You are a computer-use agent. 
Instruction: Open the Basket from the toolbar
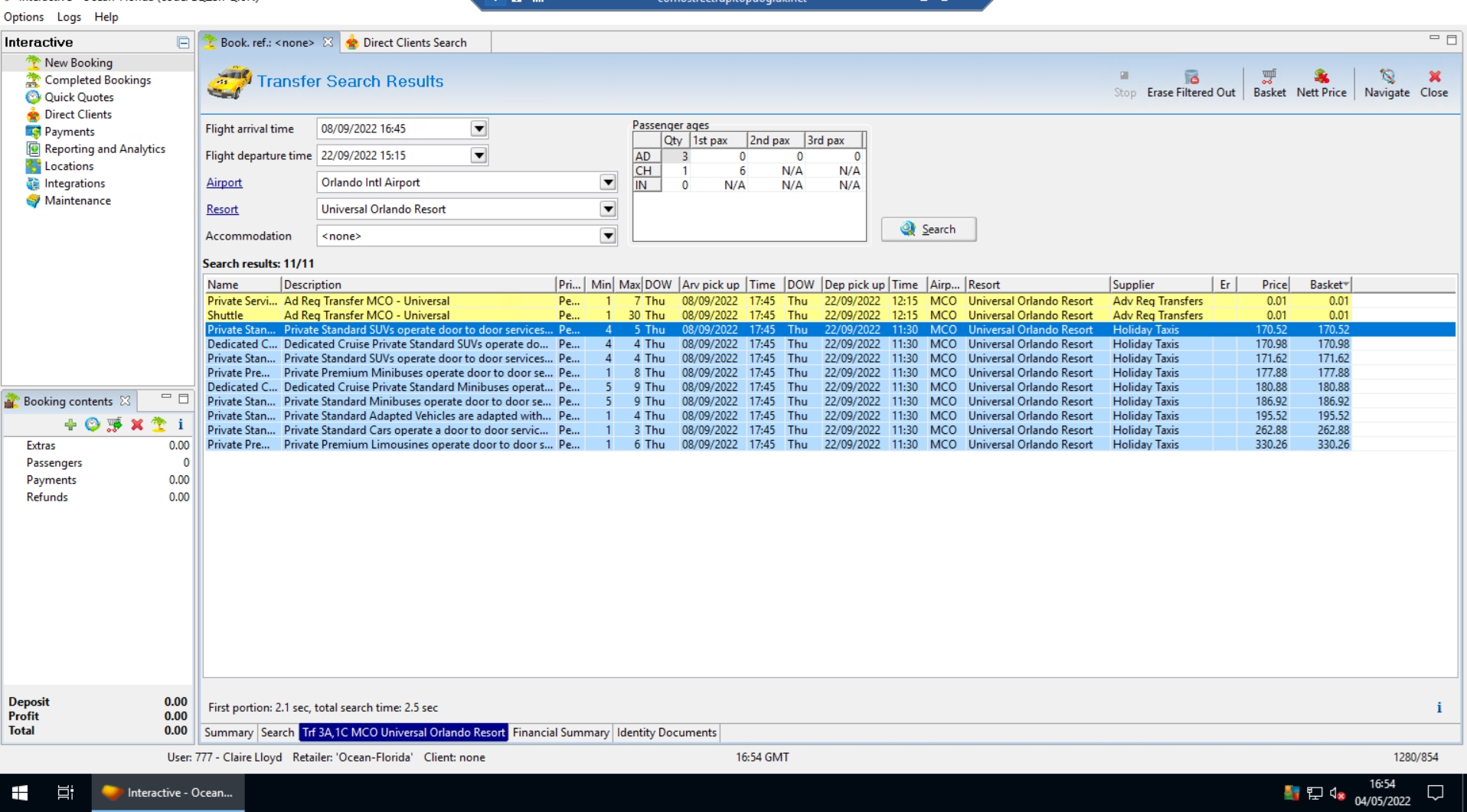click(1269, 83)
